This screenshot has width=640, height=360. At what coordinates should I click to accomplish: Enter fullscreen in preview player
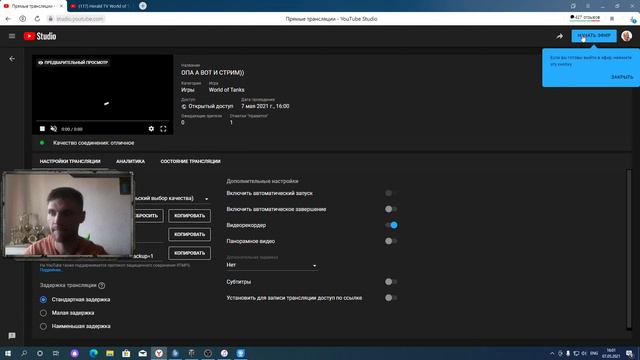click(x=163, y=129)
